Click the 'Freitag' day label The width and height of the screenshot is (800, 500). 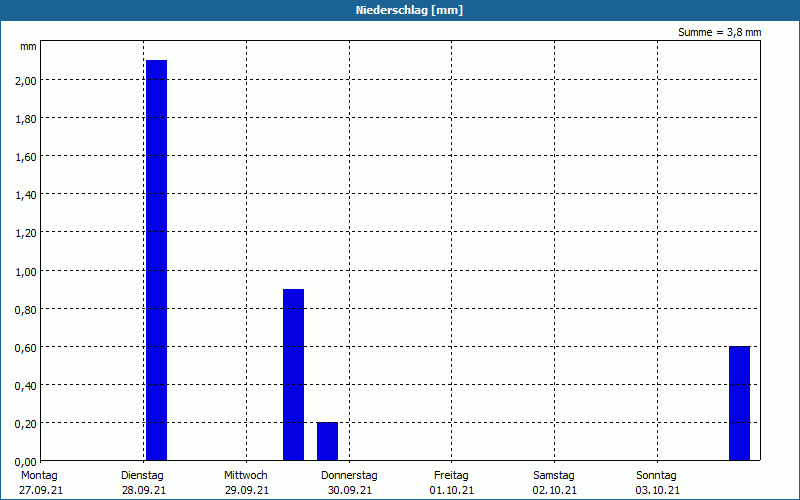pos(451,476)
